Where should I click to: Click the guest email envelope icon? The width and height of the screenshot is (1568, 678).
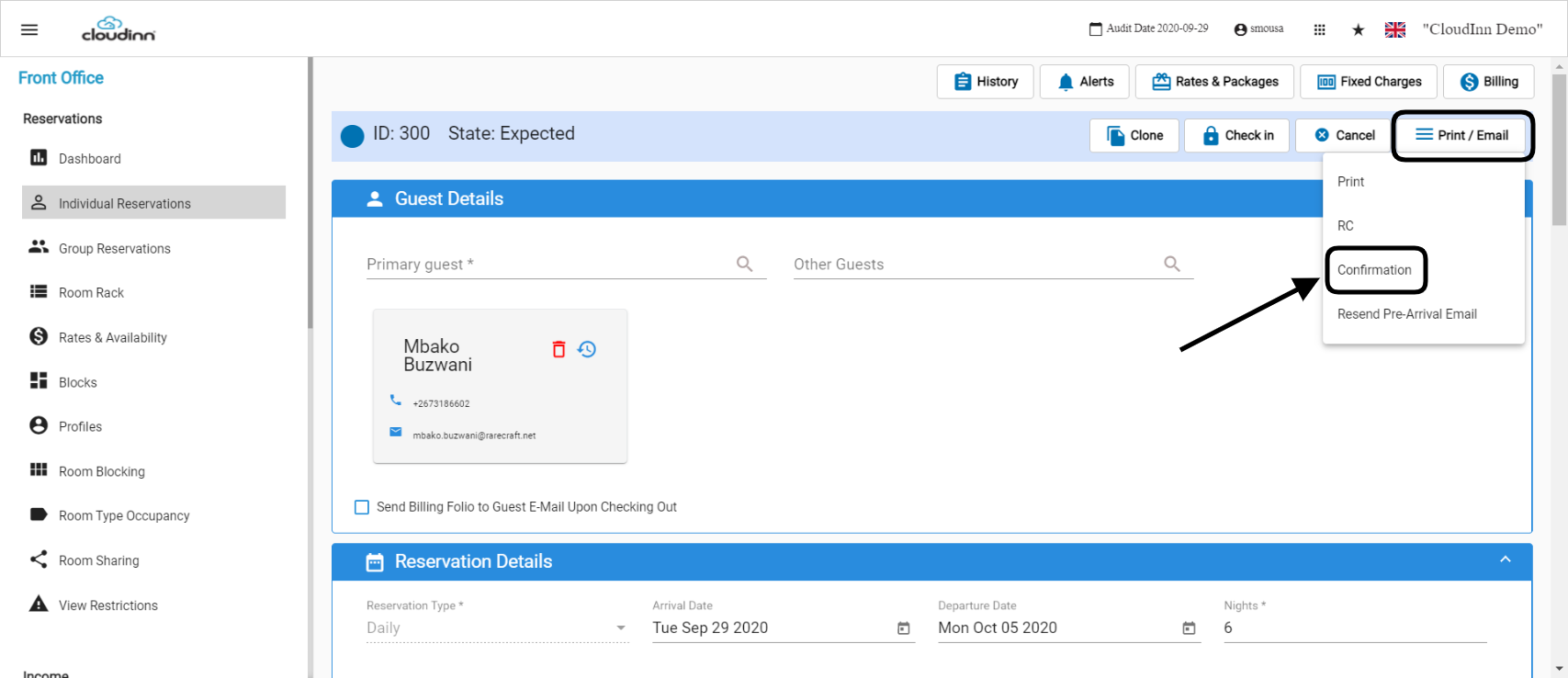(396, 432)
